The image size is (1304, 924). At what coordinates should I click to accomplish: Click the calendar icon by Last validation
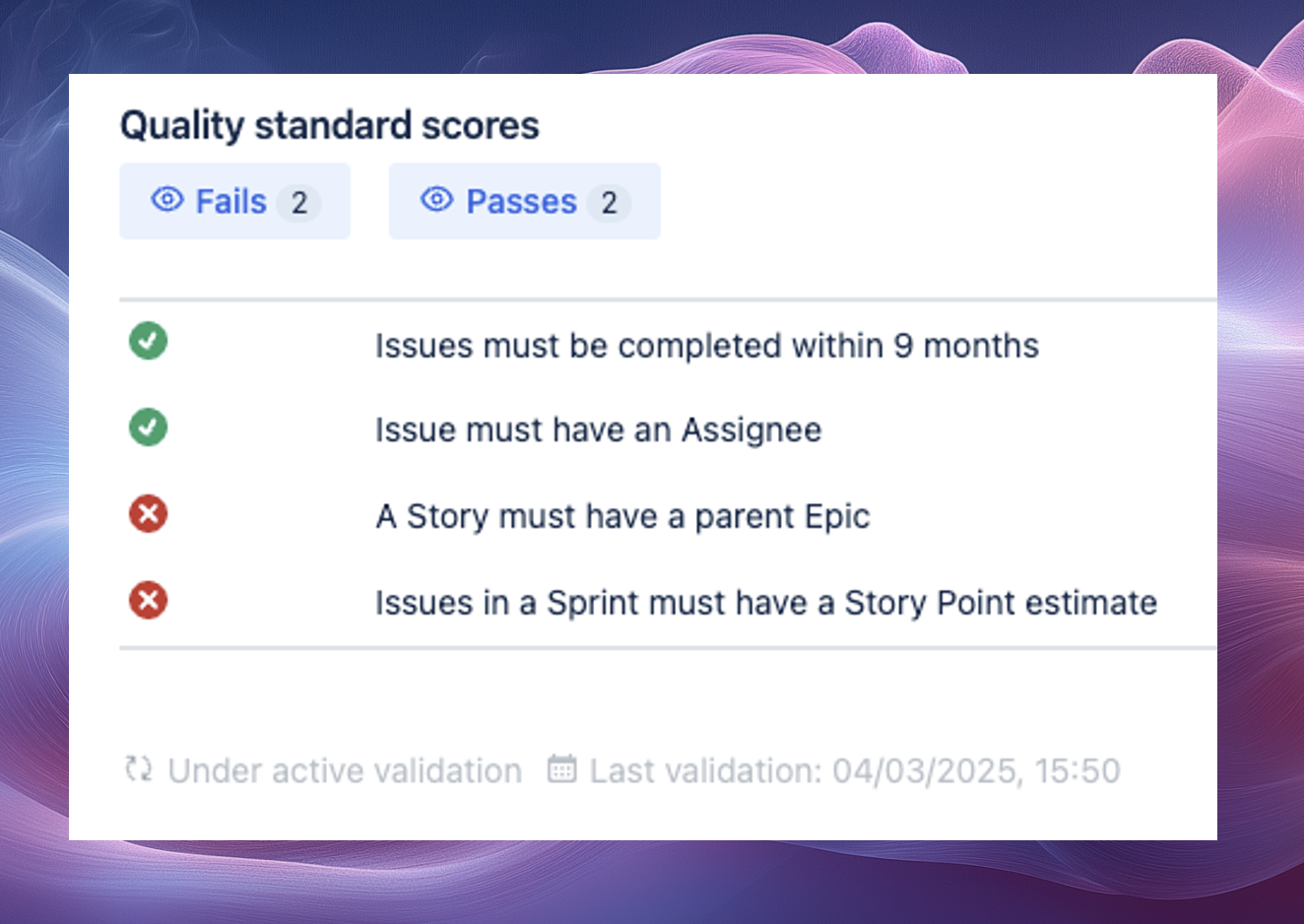pos(561,768)
